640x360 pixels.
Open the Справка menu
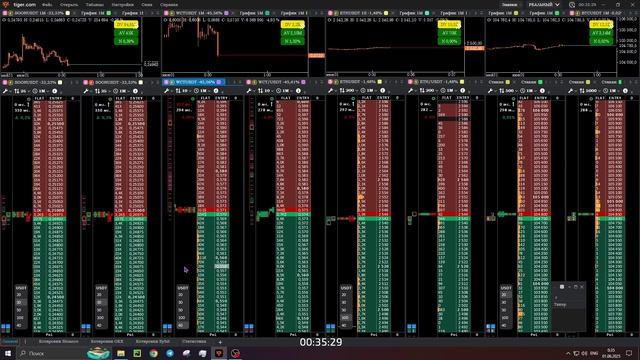169,5
